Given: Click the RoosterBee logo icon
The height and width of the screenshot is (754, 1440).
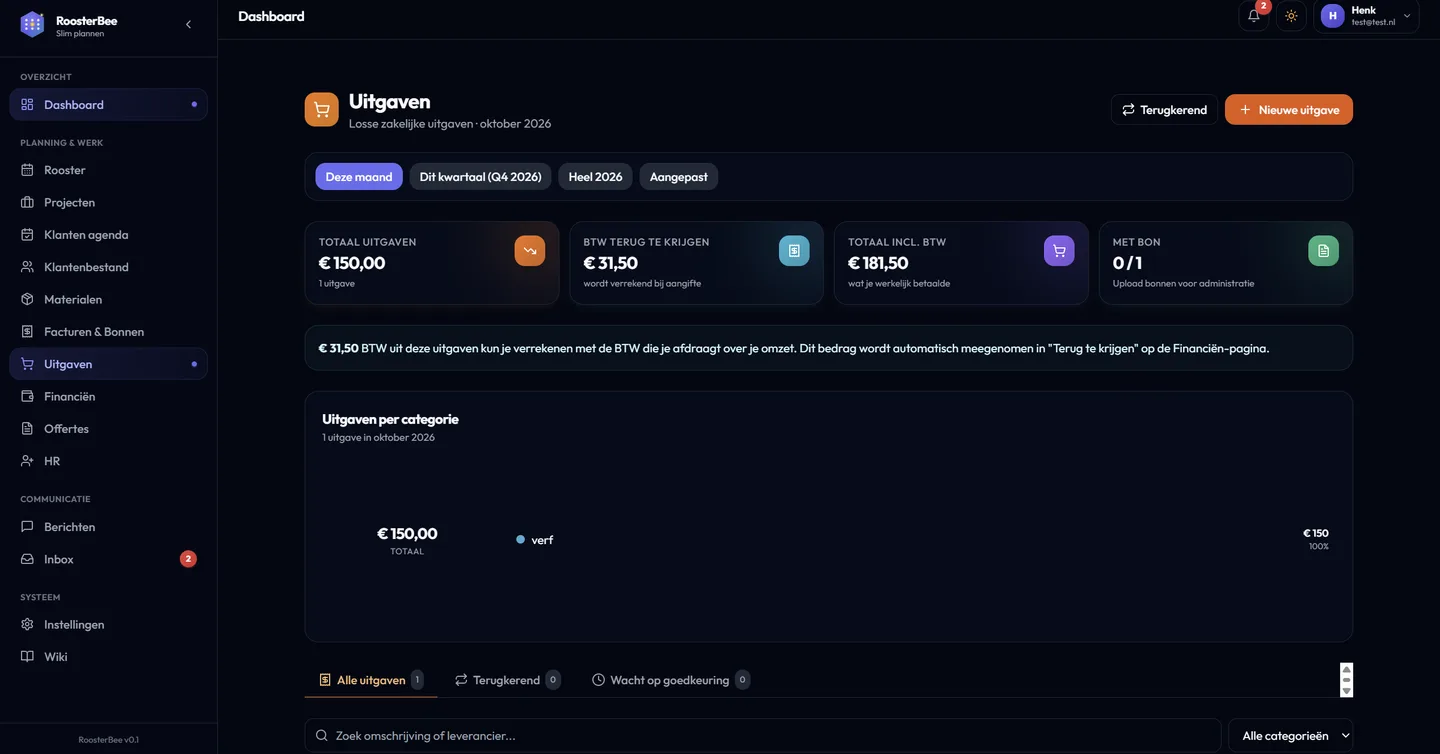Looking at the screenshot, I should pos(32,24).
